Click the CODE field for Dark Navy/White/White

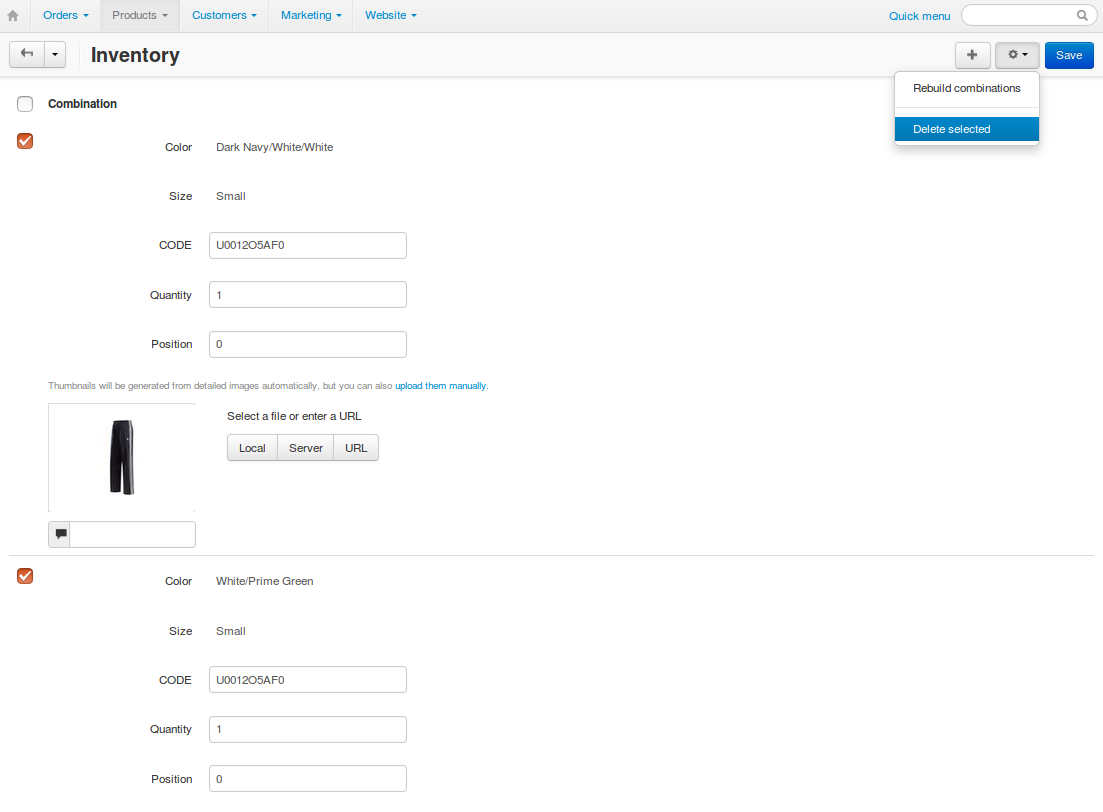308,246
